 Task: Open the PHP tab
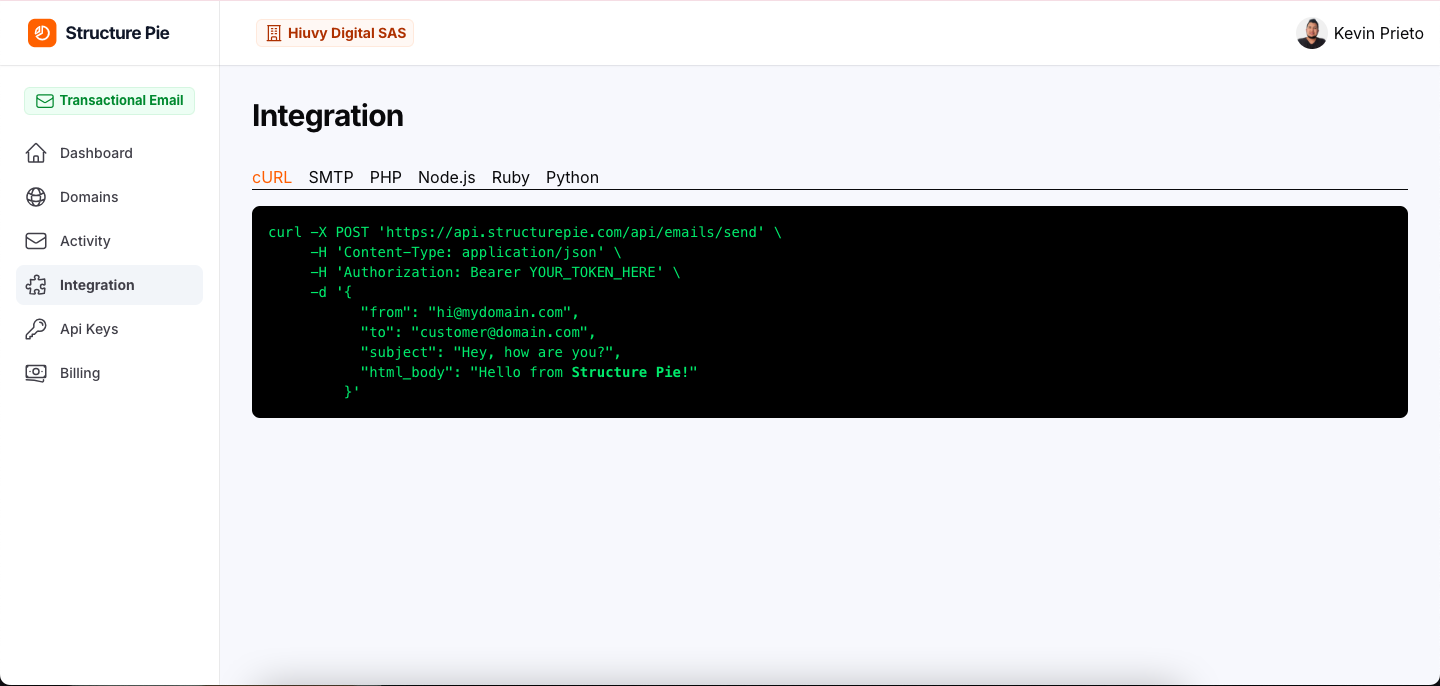(x=386, y=177)
